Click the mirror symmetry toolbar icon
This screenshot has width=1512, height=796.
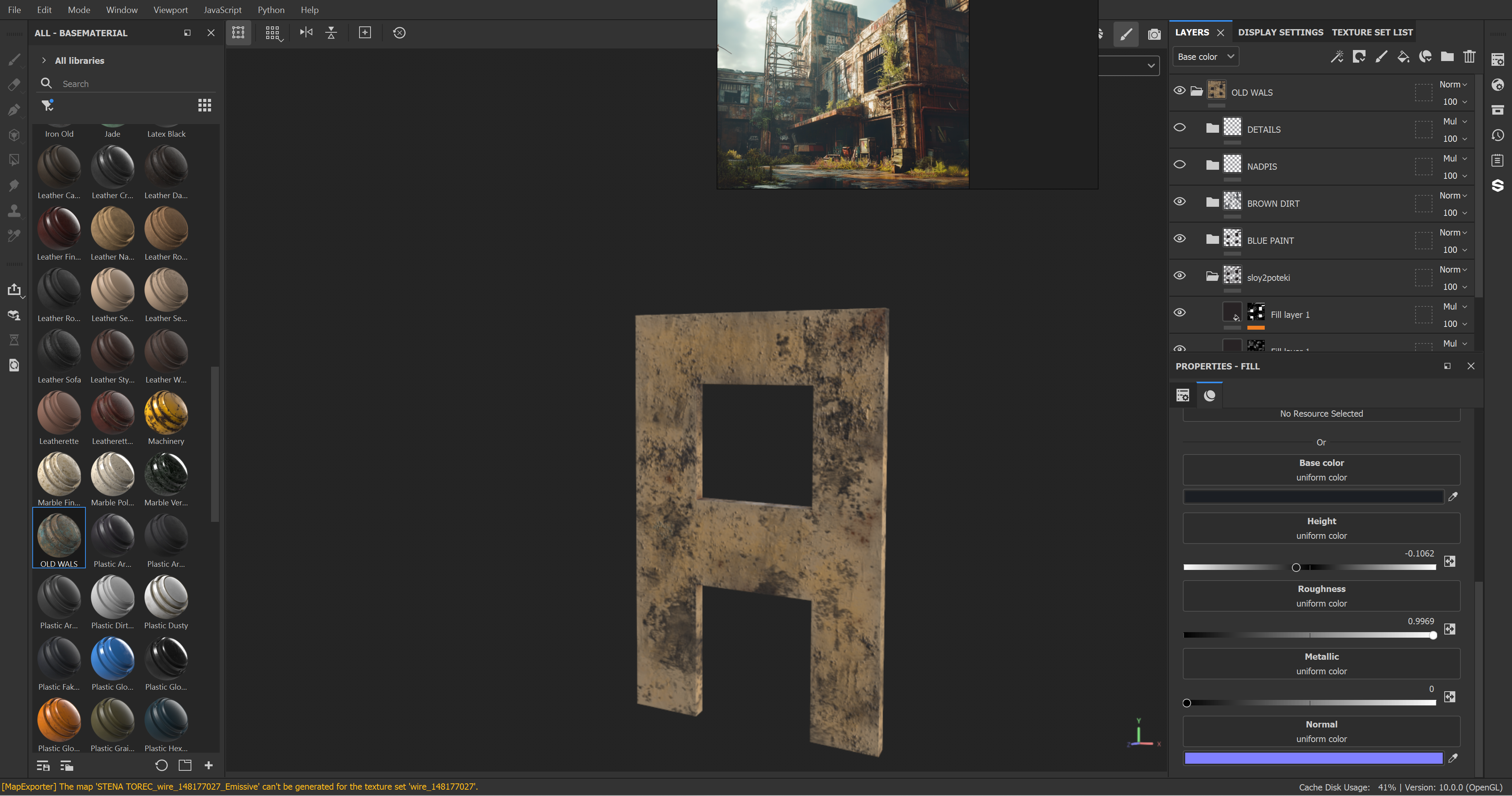pos(306,32)
